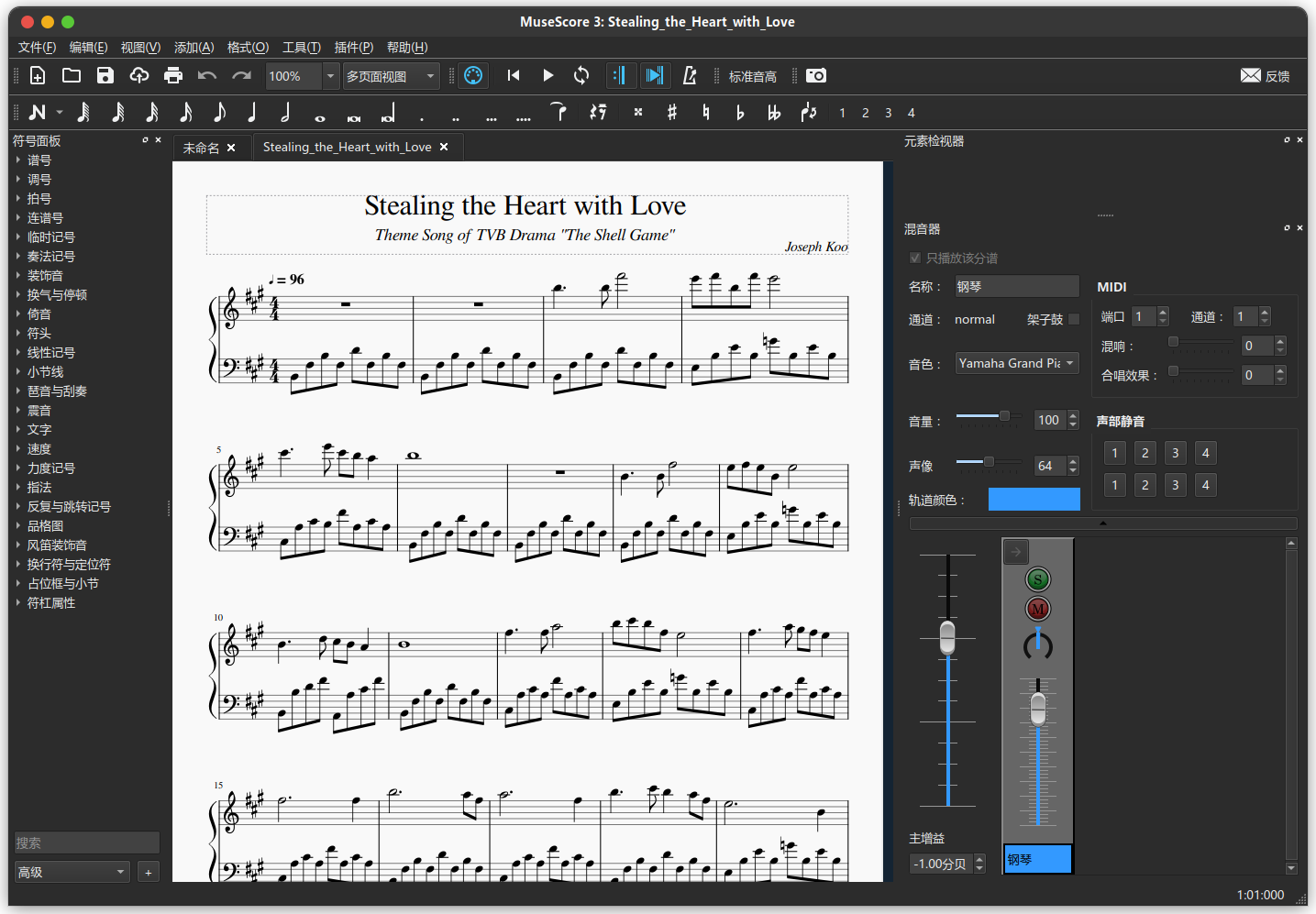Open the 编辑 (Edit) menu
Screen dimensions: 1316x914
[88, 48]
